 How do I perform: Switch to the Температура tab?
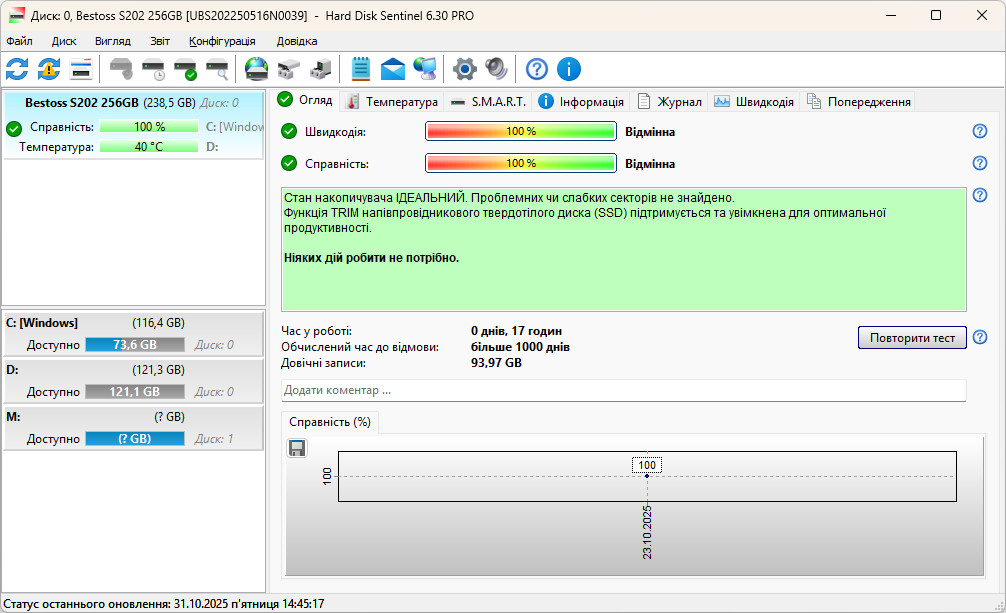[392, 101]
